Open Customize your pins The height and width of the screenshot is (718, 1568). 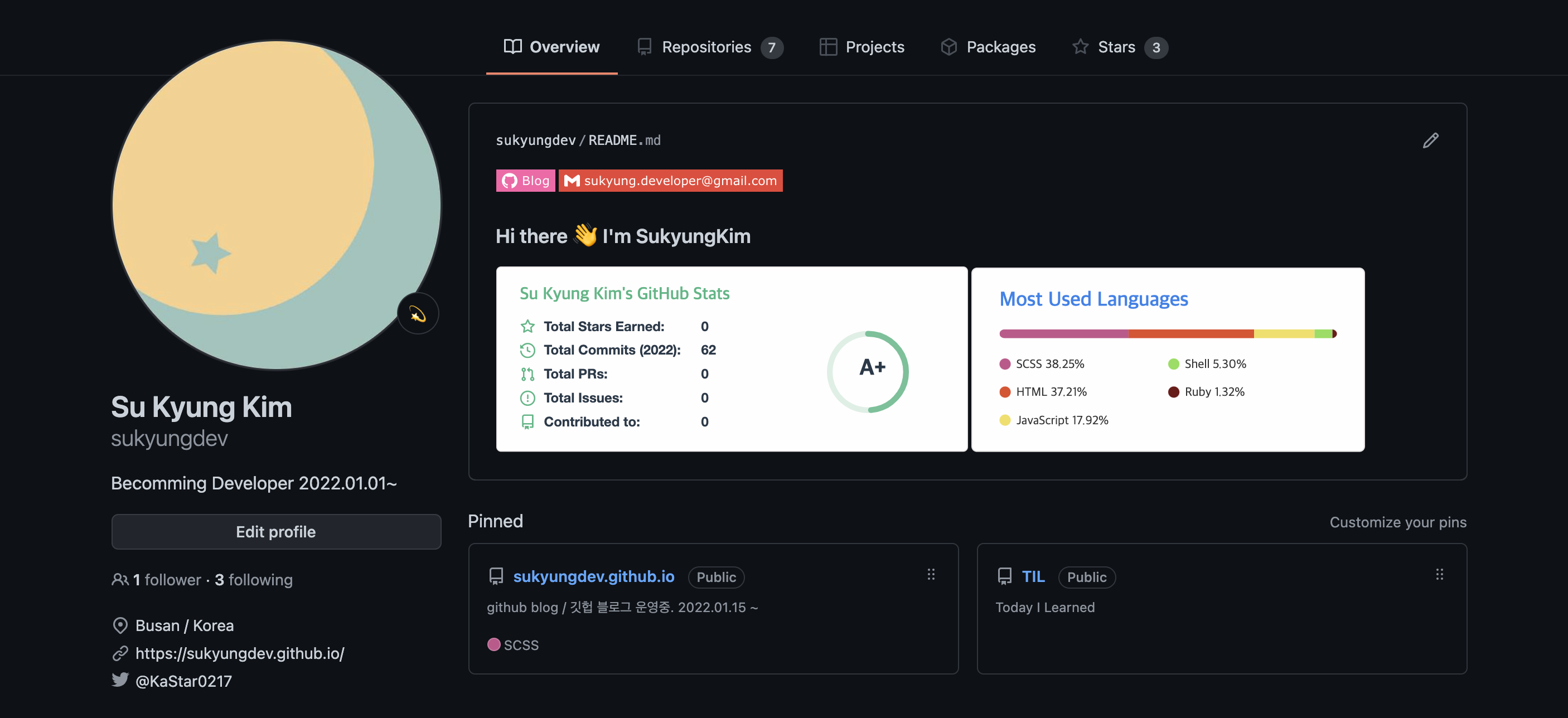pos(1397,522)
